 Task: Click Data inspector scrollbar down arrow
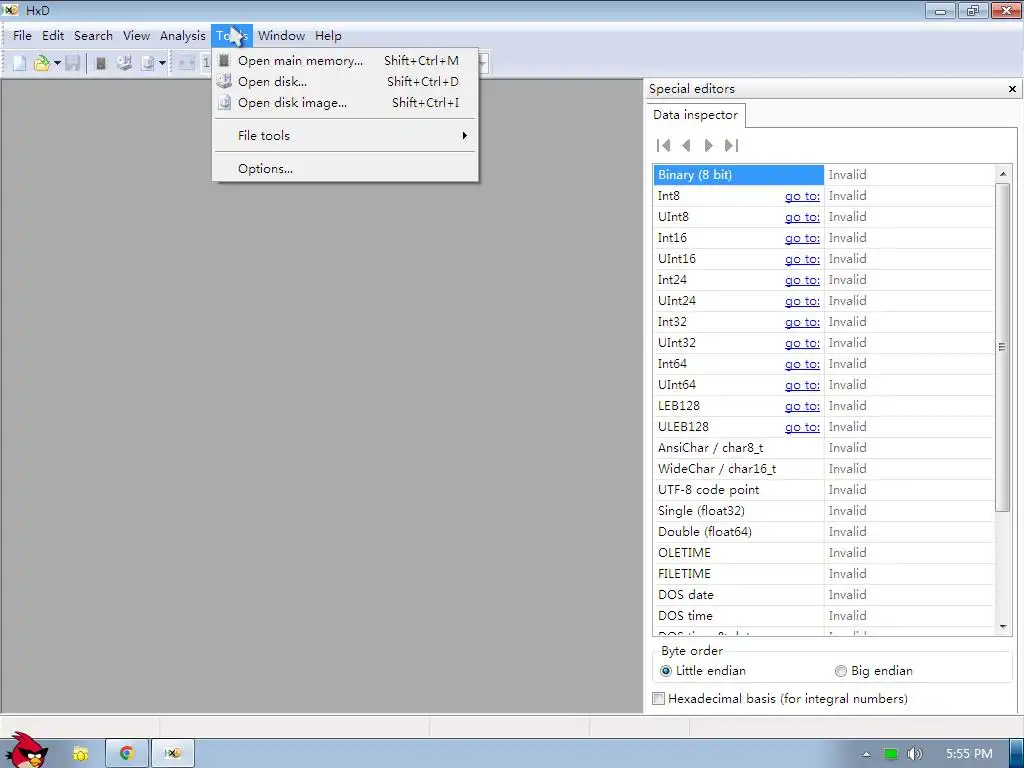[1002, 627]
